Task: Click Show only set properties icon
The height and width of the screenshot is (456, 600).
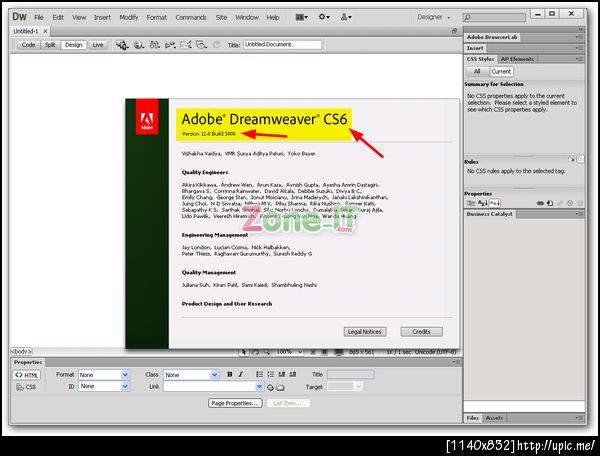Action: click(495, 203)
